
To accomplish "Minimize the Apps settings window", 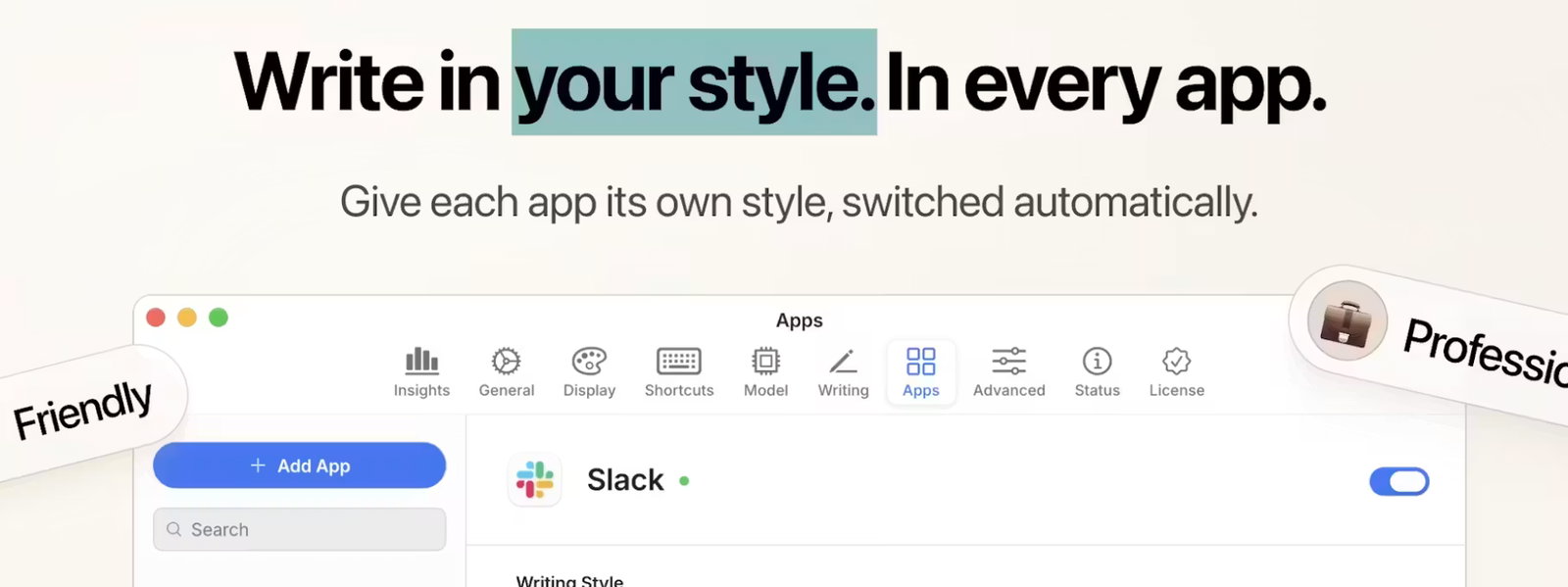I will (187, 318).
